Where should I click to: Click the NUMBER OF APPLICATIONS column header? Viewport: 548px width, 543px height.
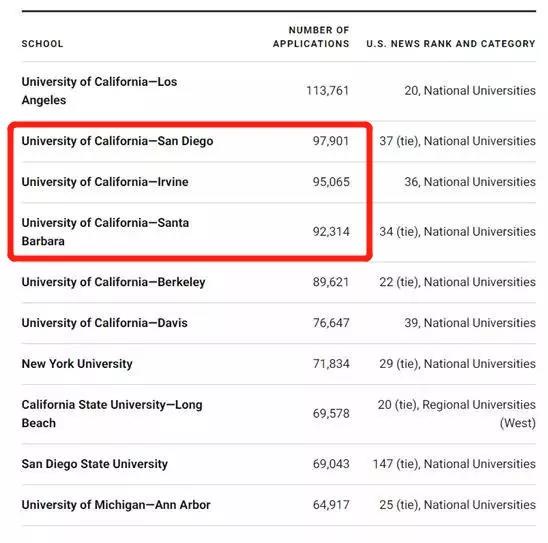[311, 37]
